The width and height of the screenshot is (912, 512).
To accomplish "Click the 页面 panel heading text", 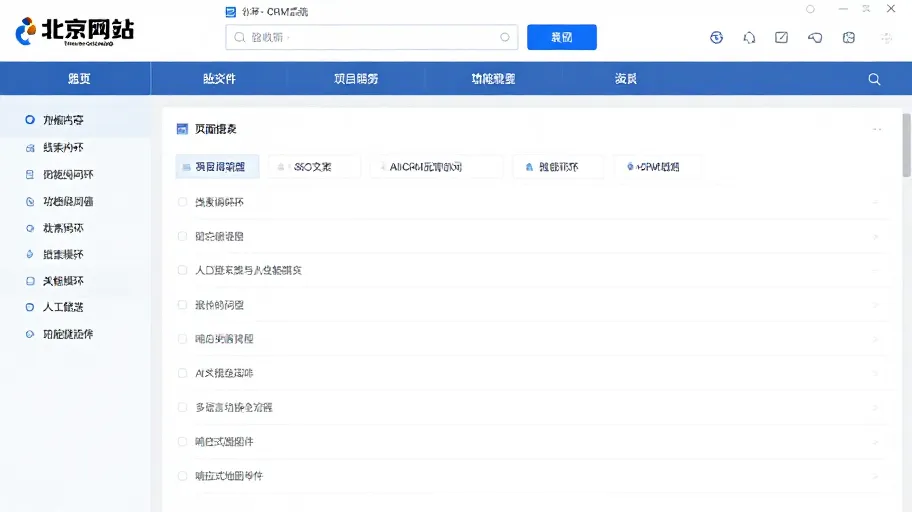I will tap(216, 129).
